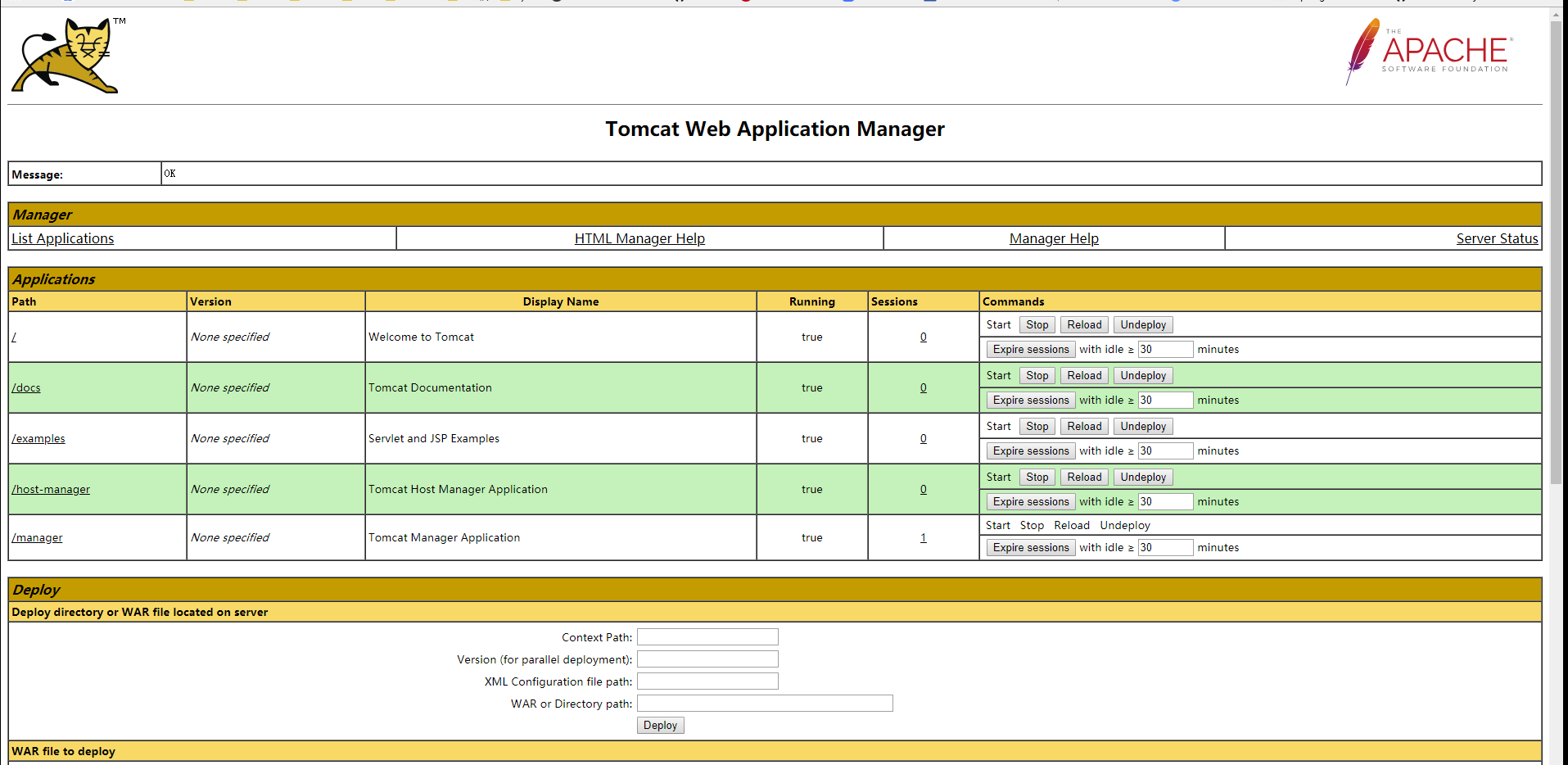
Task: Reload the Servlet and JSP Examples app
Action: pos(1084,426)
